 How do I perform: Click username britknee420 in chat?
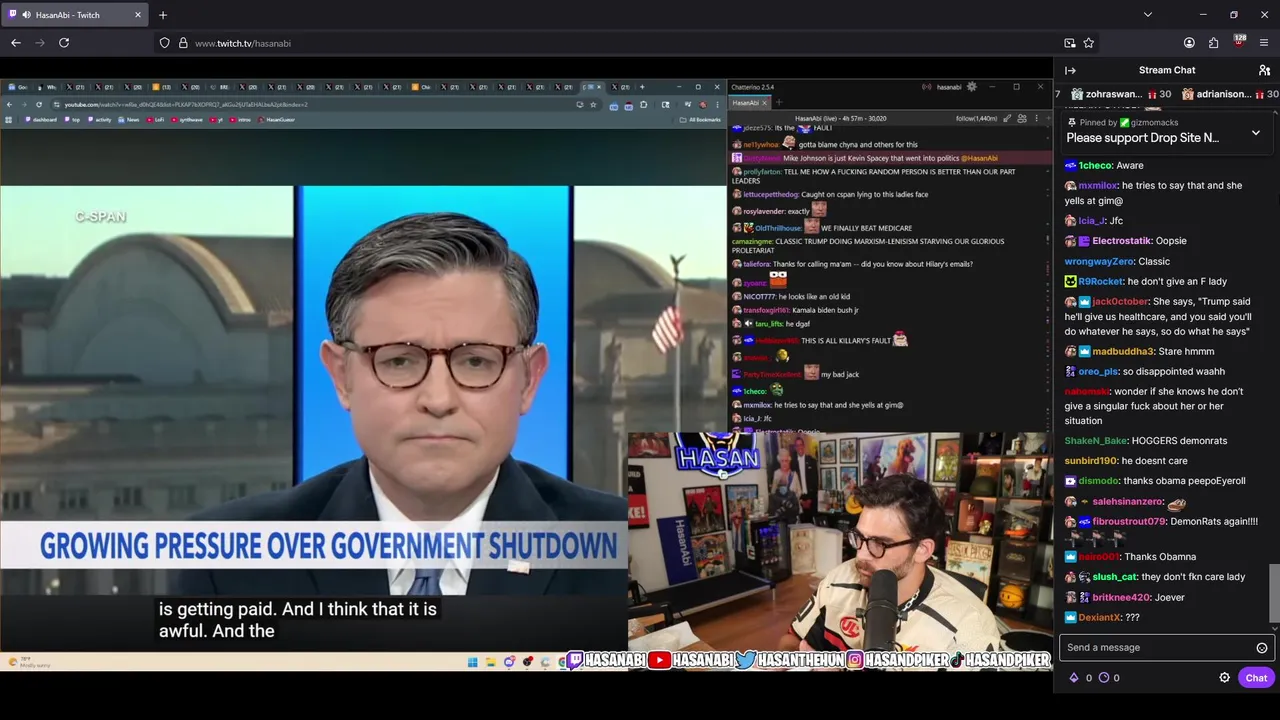1122,598
